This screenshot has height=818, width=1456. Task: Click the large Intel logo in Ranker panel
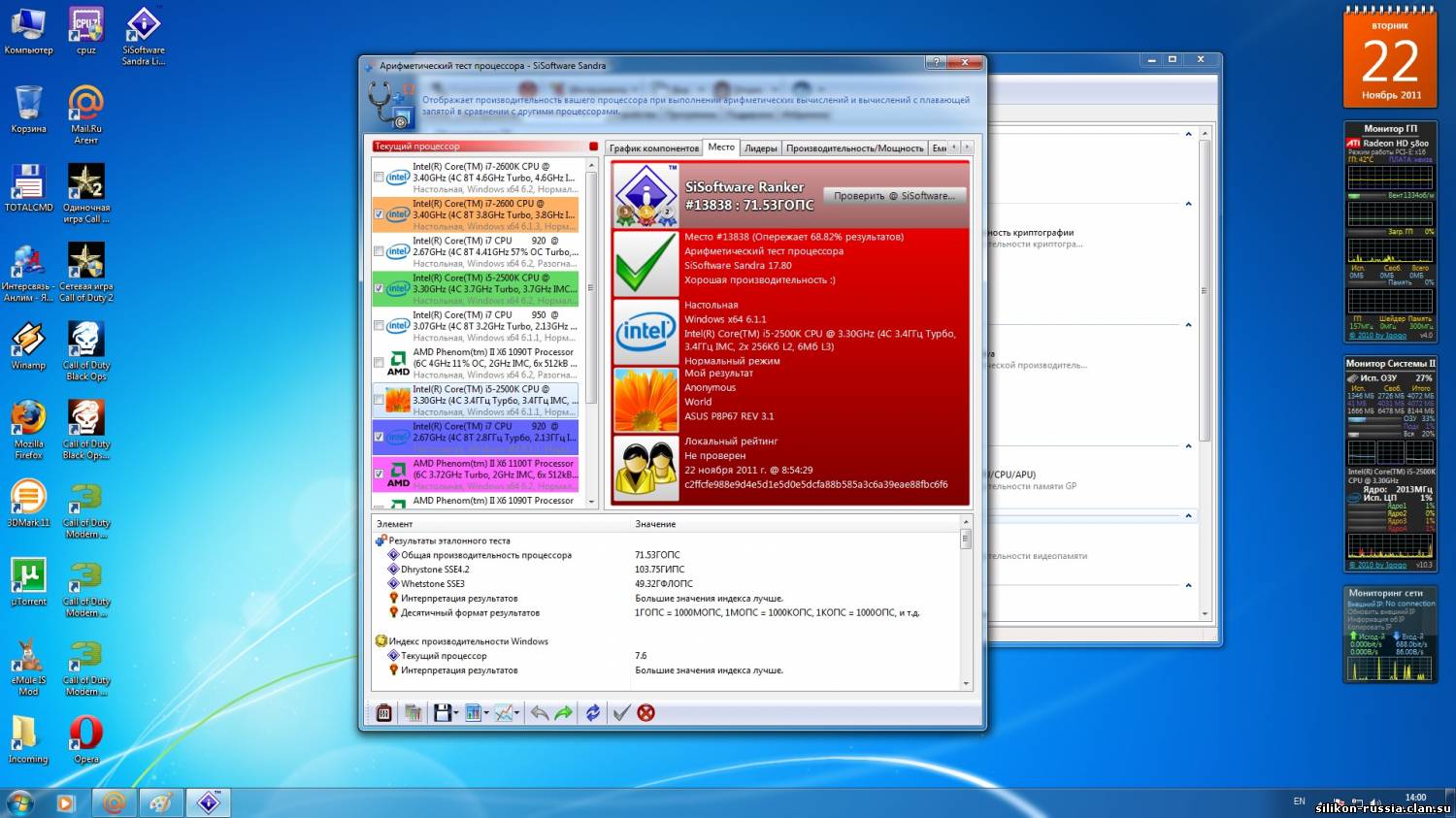(645, 332)
